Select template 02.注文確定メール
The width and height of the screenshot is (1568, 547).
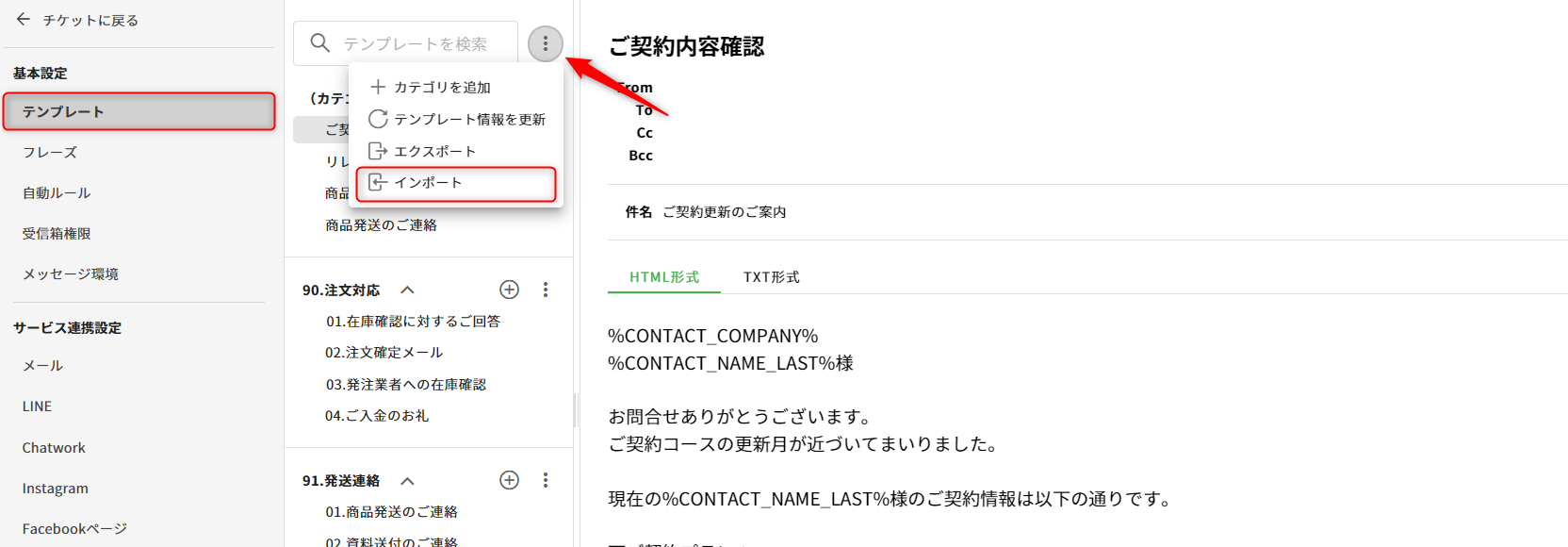pos(384,353)
